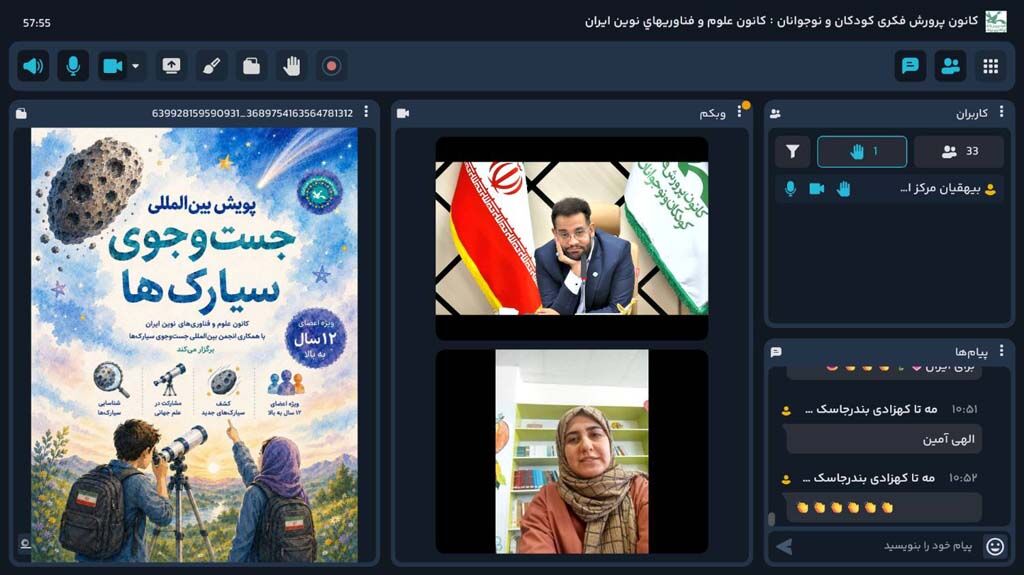The image size is (1024, 575).
Task: Send the chat message arrow
Action: pos(784,546)
